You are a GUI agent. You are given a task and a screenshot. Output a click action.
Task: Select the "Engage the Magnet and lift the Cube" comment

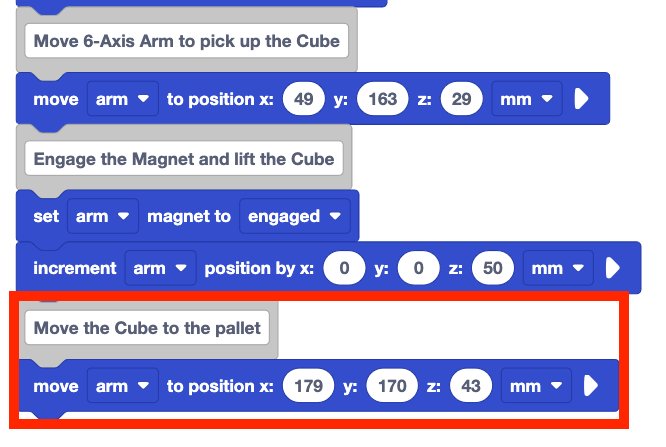(x=184, y=158)
